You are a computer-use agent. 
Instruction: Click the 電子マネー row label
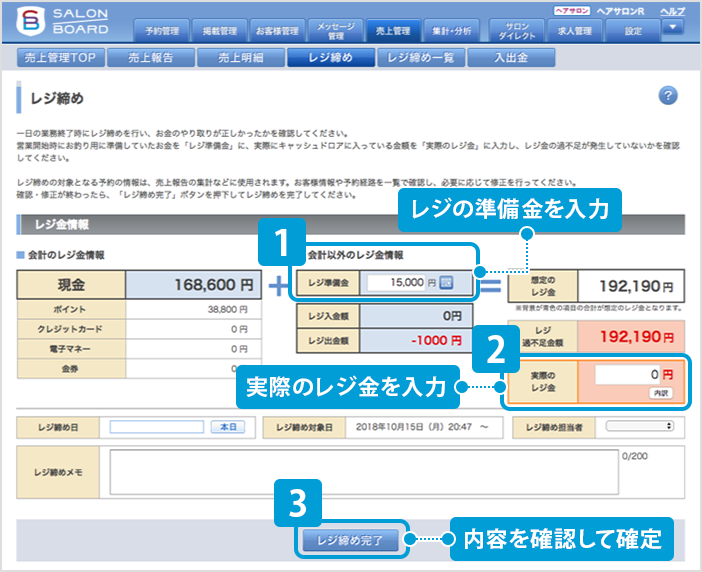click(70, 349)
